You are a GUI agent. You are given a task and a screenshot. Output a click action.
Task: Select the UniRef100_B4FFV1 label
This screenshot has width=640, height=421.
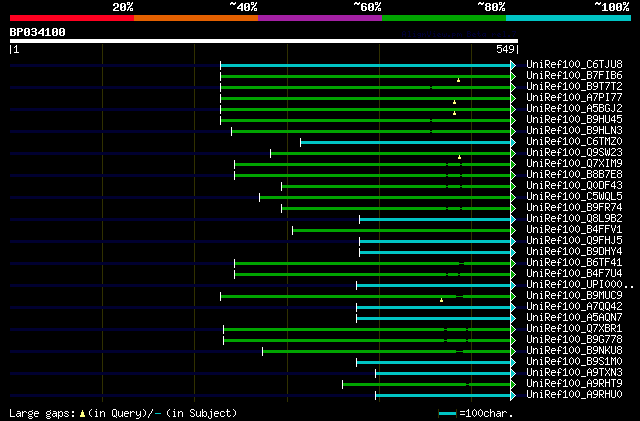574,230
